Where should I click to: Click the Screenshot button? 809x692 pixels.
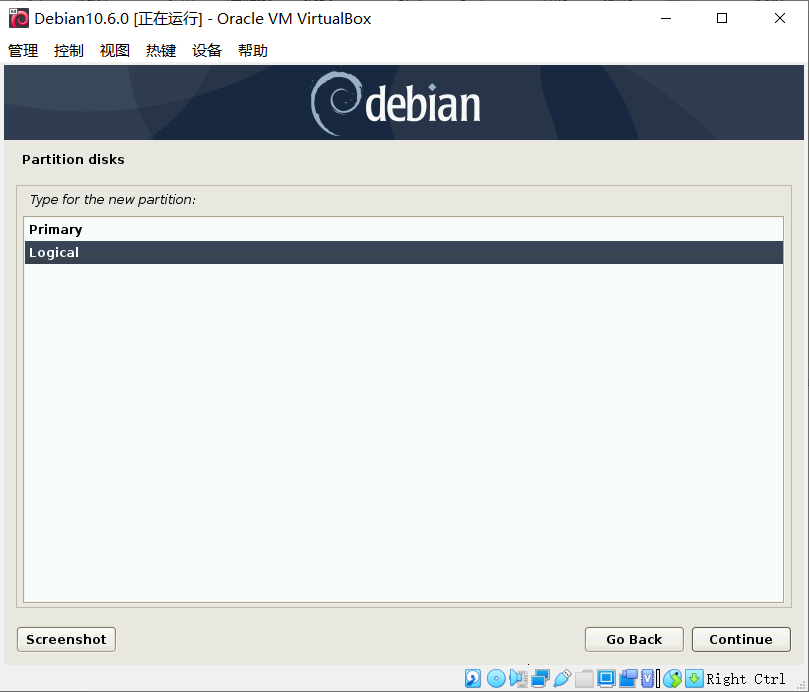point(65,639)
